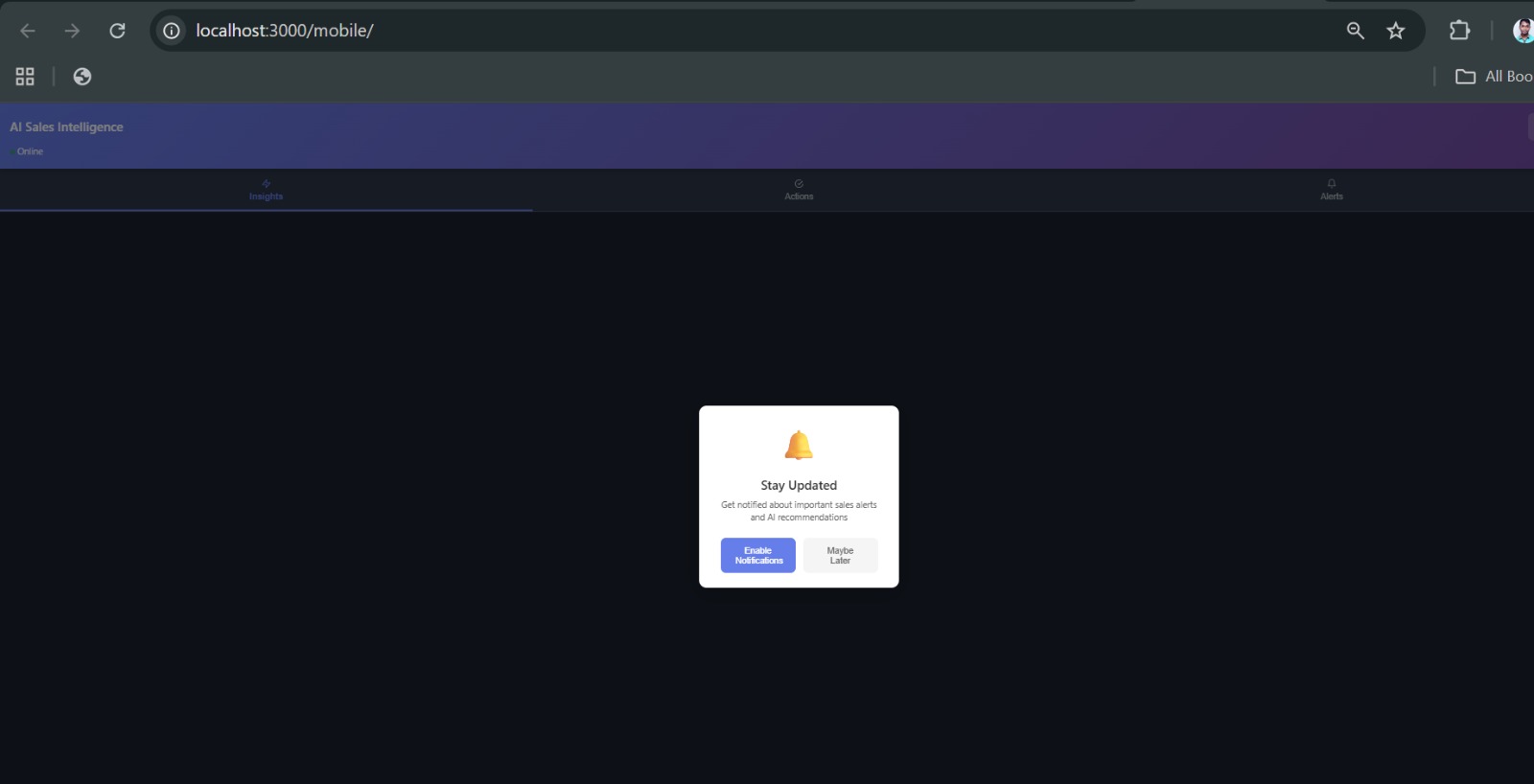The height and width of the screenshot is (784, 1534).
Task: Open the browser Extensions puzzle icon
Action: tap(1459, 31)
